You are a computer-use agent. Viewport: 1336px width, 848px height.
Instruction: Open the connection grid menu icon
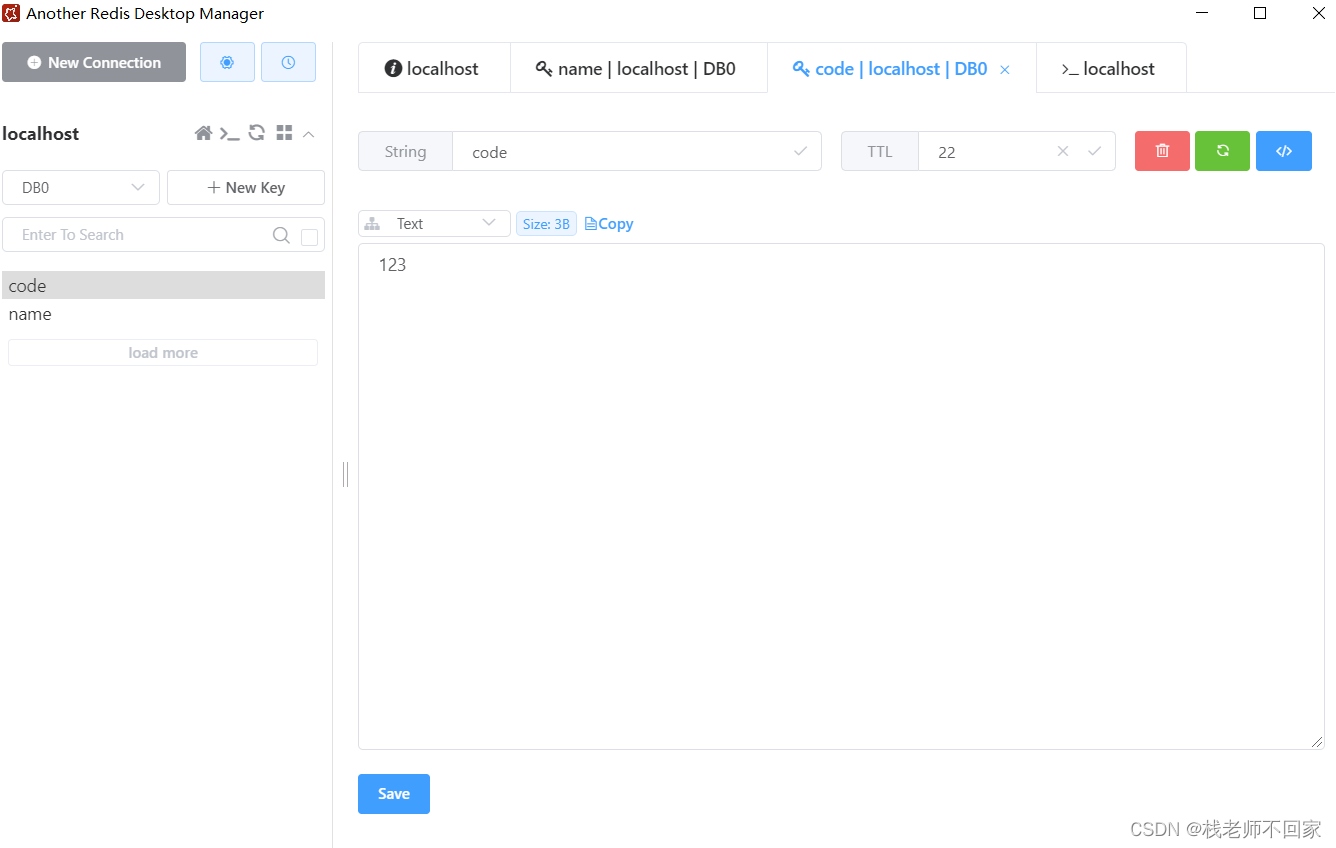[x=284, y=133]
